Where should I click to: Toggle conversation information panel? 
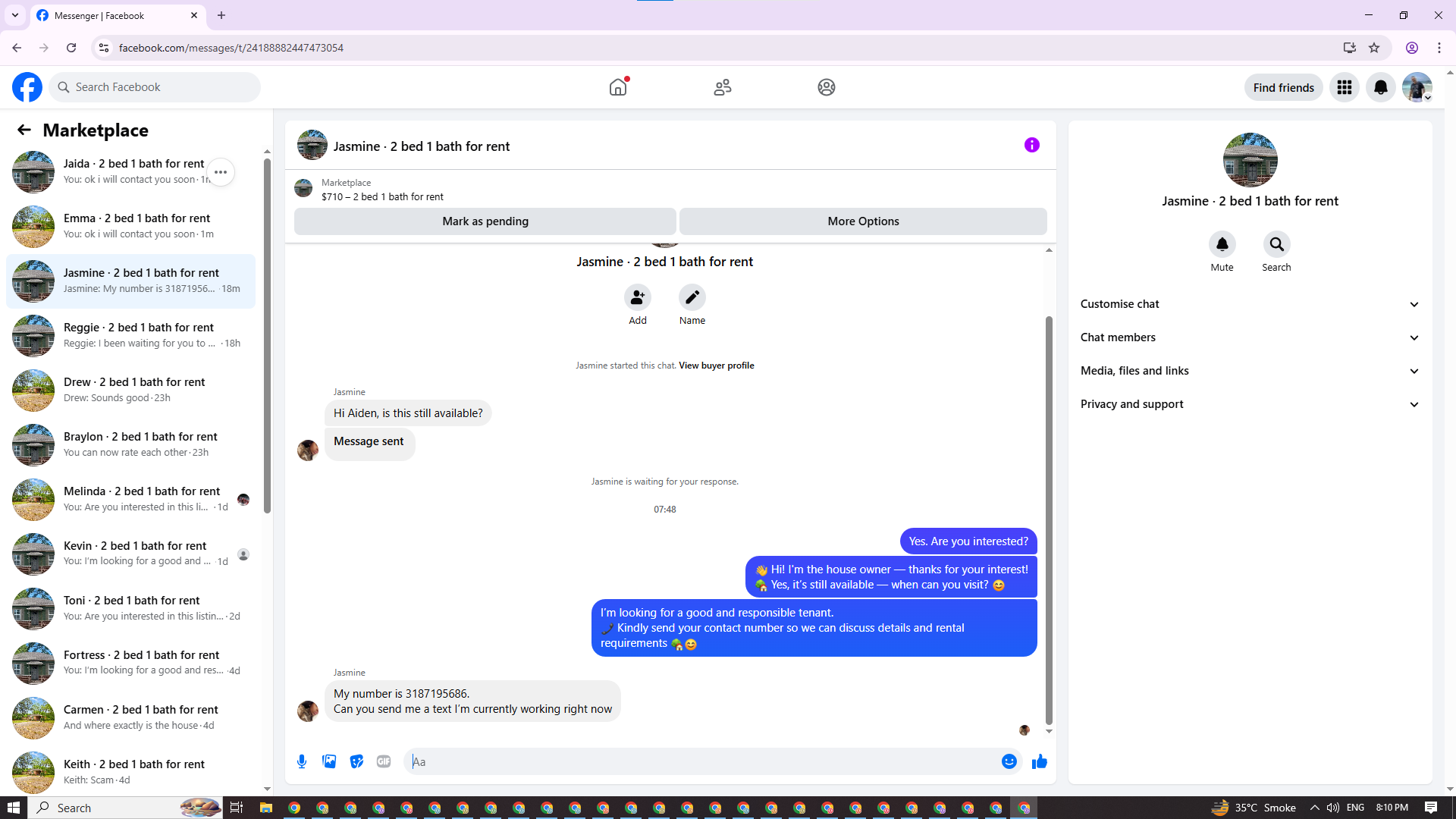(1032, 145)
